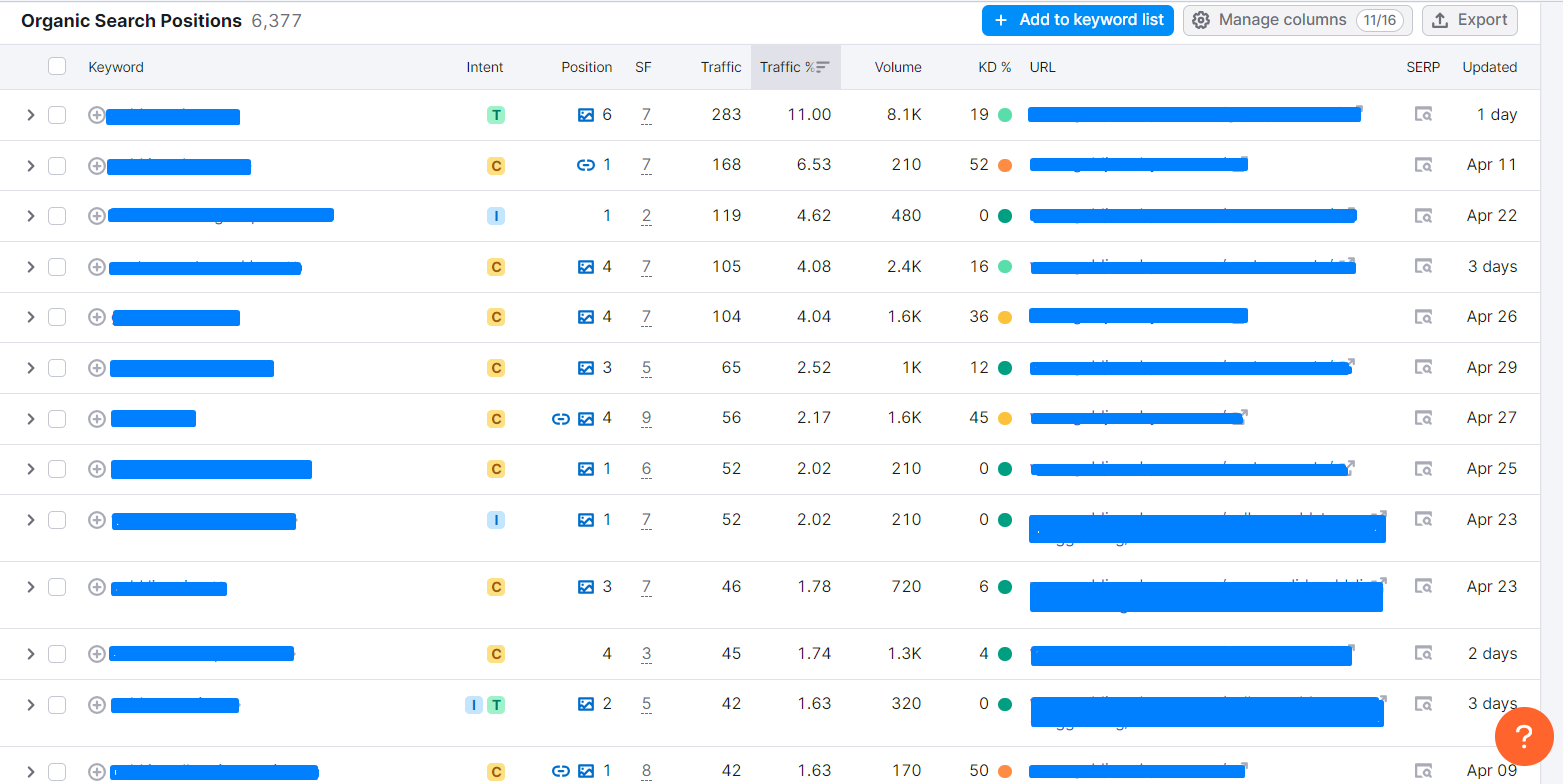Open SERP snapshot for the Apr 22 row

pos(1423,216)
